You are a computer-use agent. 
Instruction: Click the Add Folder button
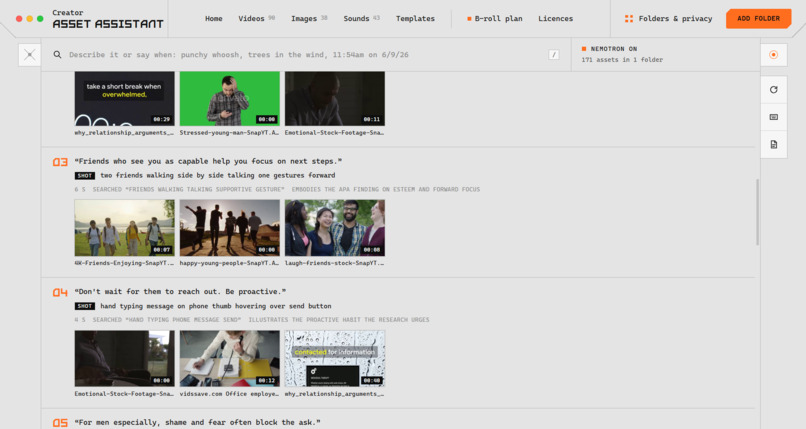[x=758, y=18]
